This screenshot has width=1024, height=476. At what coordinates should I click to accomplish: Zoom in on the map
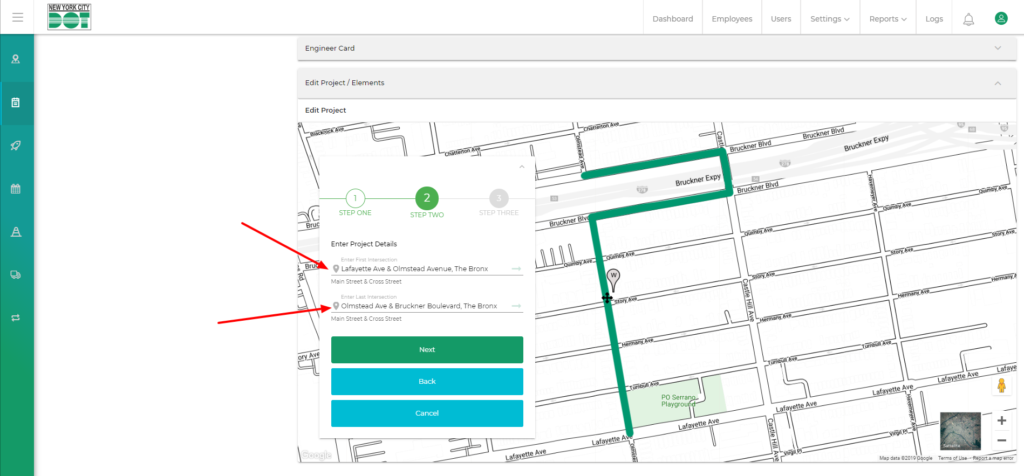(1001, 421)
